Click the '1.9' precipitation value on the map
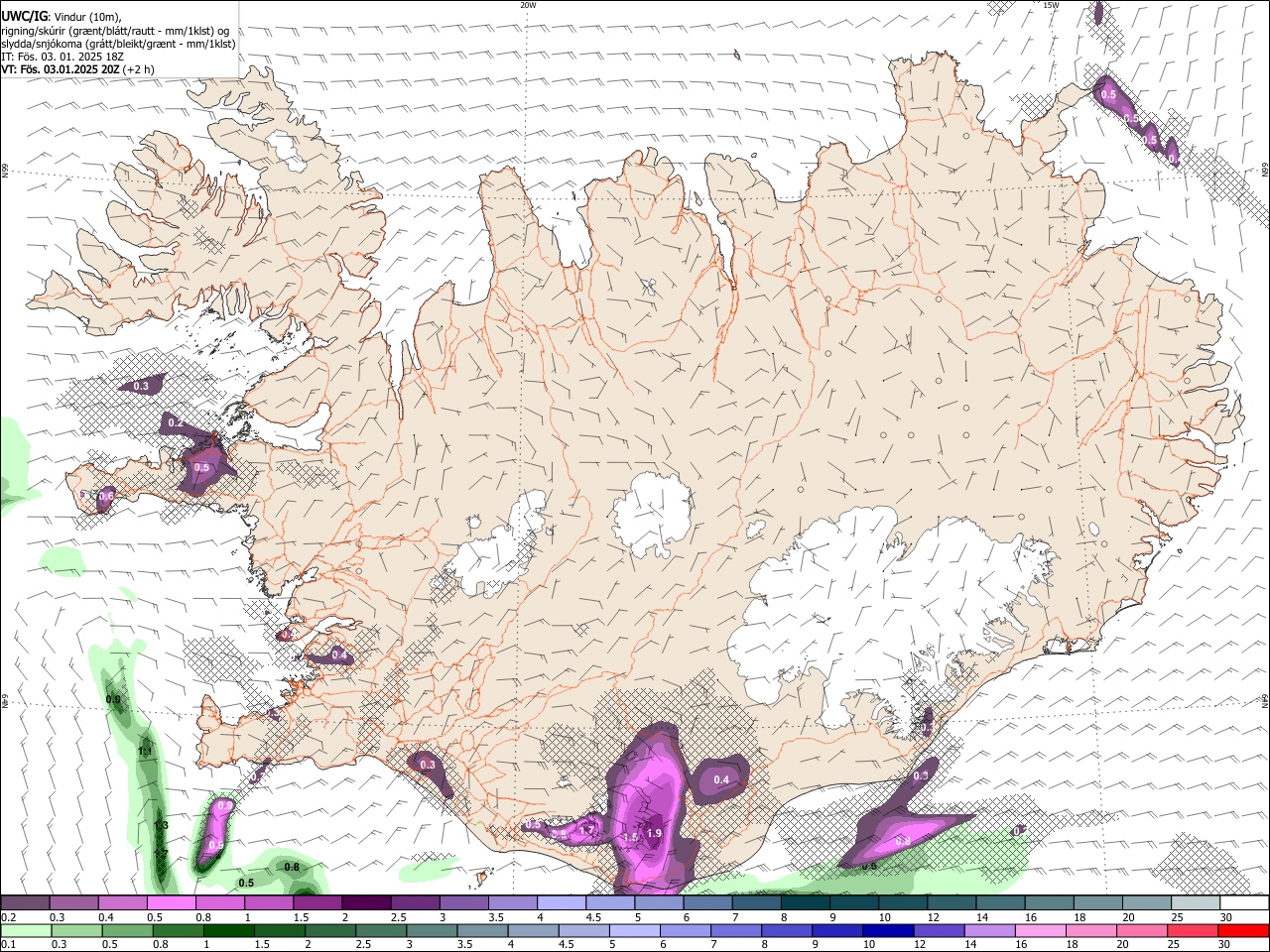 point(654,834)
